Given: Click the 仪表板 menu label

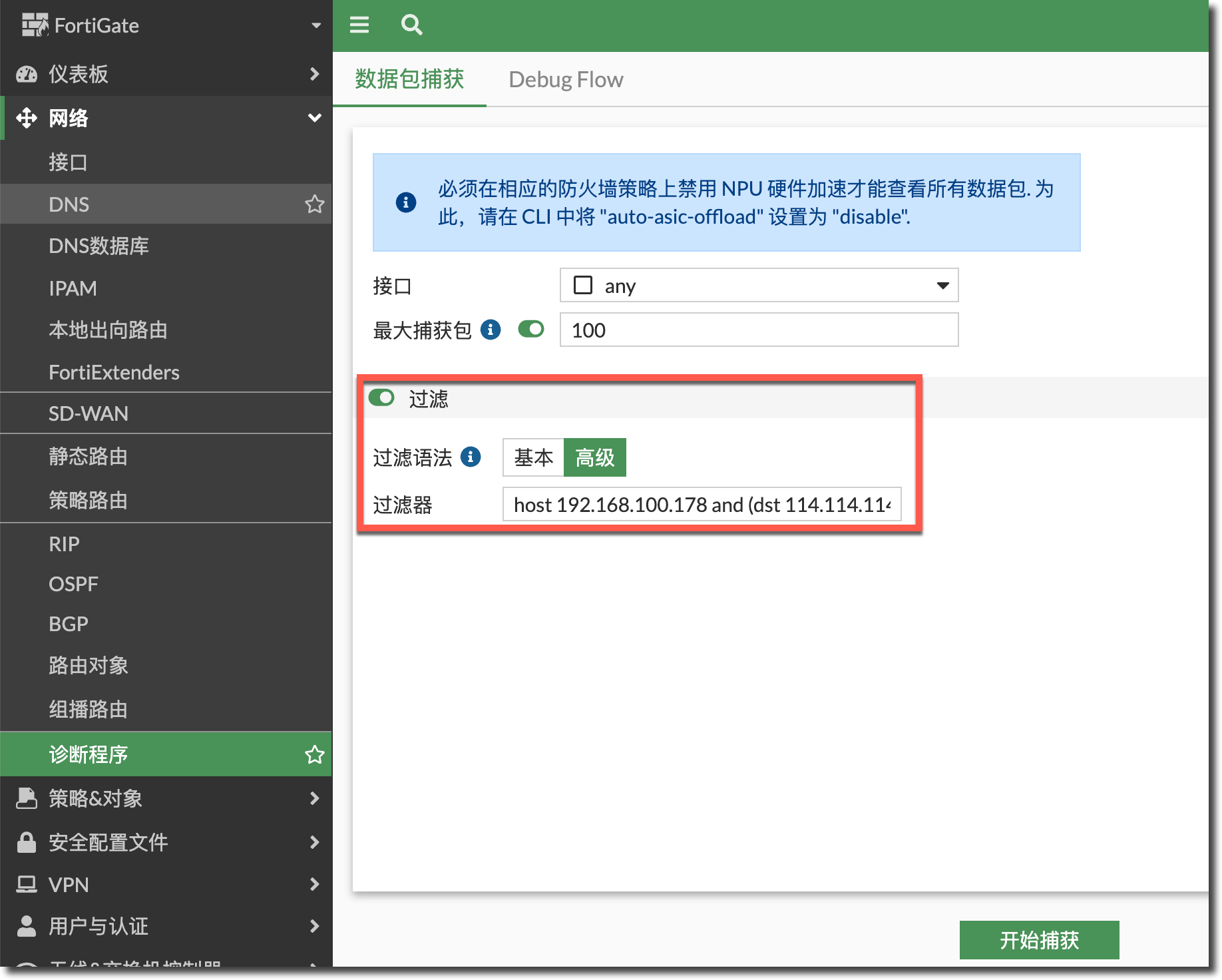Looking at the screenshot, I should point(79,74).
